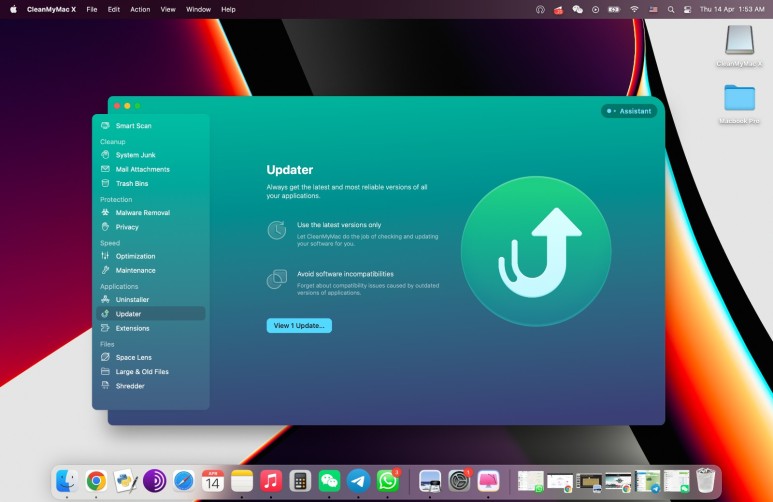
Task: Click the WeChat menu bar icon
Action: click(577, 9)
